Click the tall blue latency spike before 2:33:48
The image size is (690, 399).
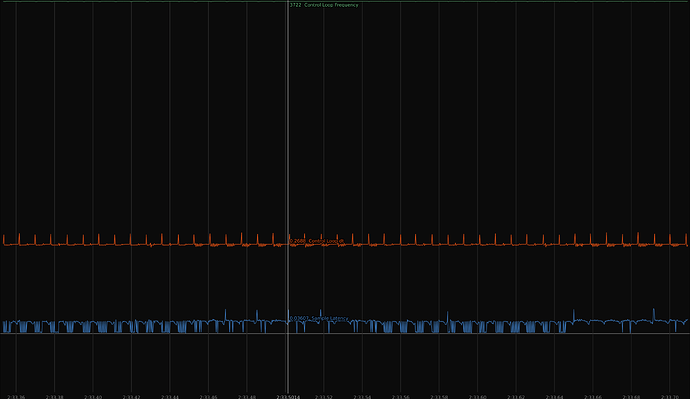[226, 315]
